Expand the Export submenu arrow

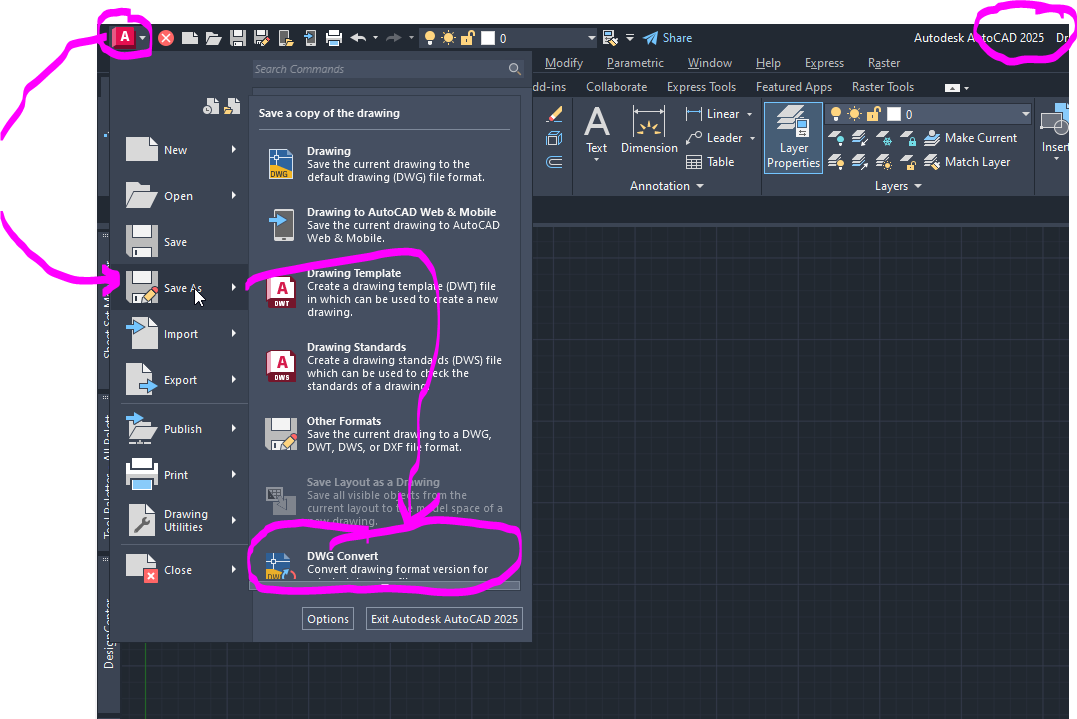tap(234, 379)
